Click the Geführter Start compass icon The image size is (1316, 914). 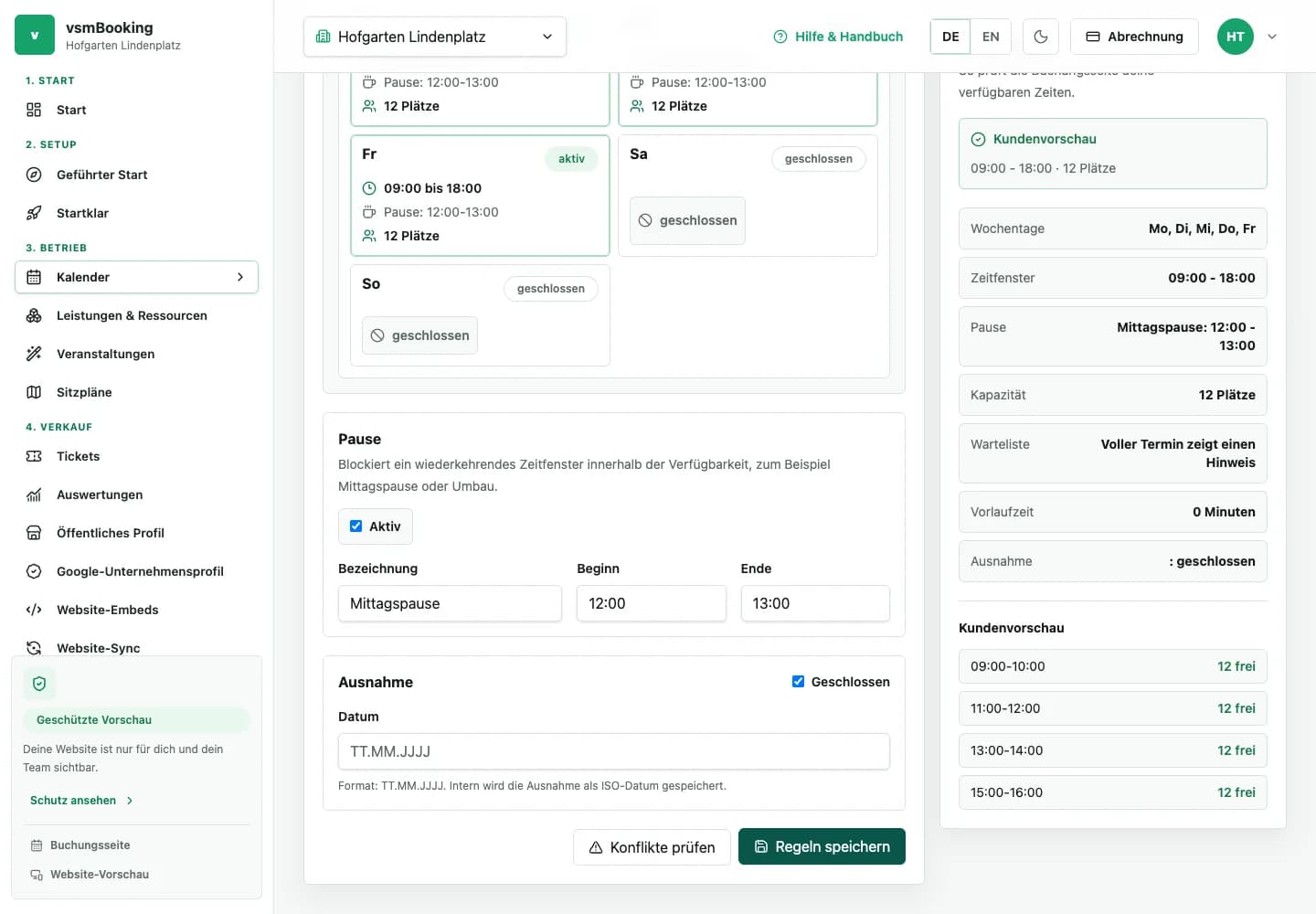[x=34, y=175]
